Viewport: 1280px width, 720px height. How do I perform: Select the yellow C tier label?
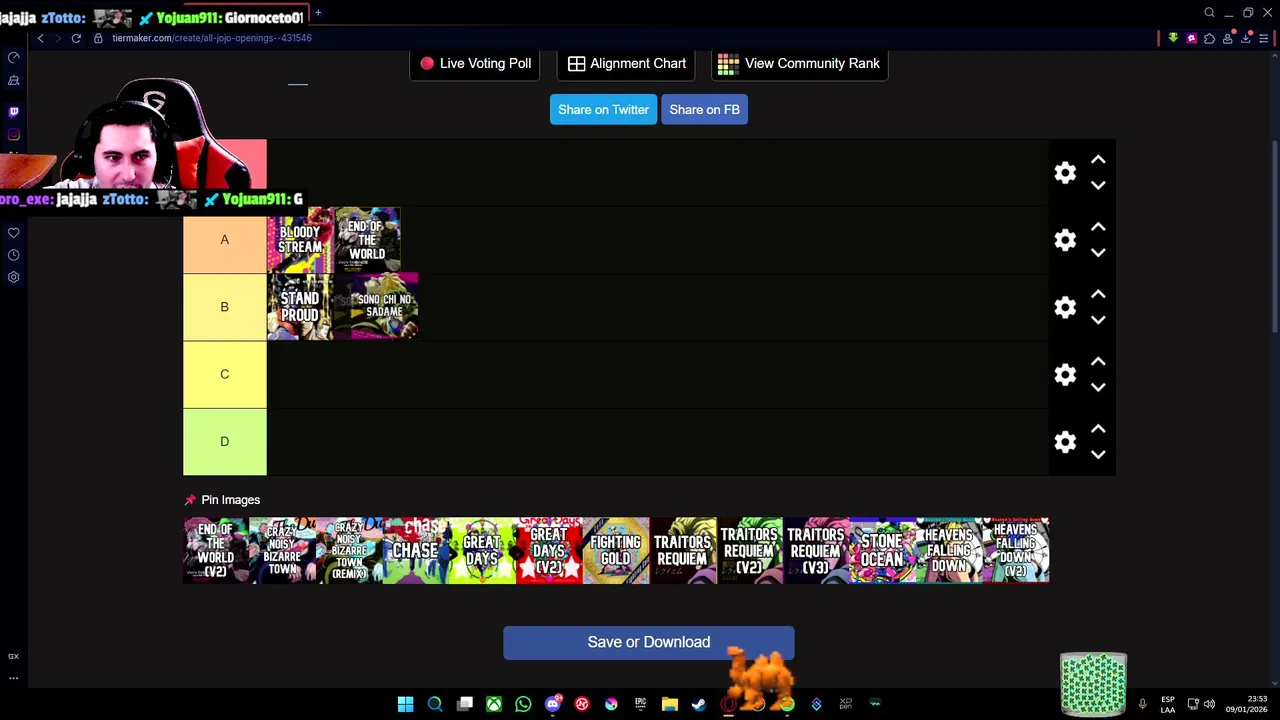pyautogui.click(x=224, y=374)
